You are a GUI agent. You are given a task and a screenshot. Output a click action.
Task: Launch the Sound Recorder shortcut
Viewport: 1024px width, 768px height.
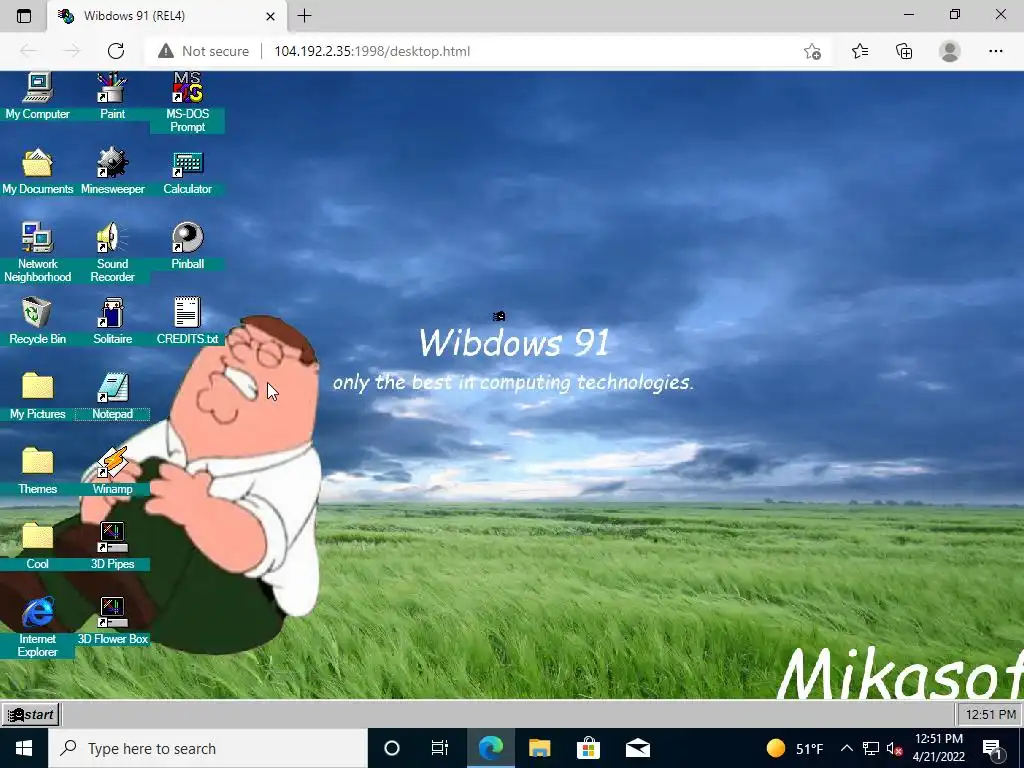click(112, 252)
